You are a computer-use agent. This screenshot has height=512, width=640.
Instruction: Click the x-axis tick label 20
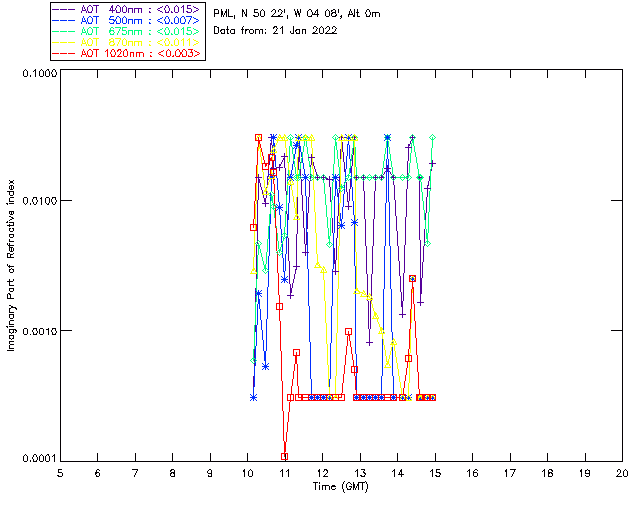[x=622, y=473]
